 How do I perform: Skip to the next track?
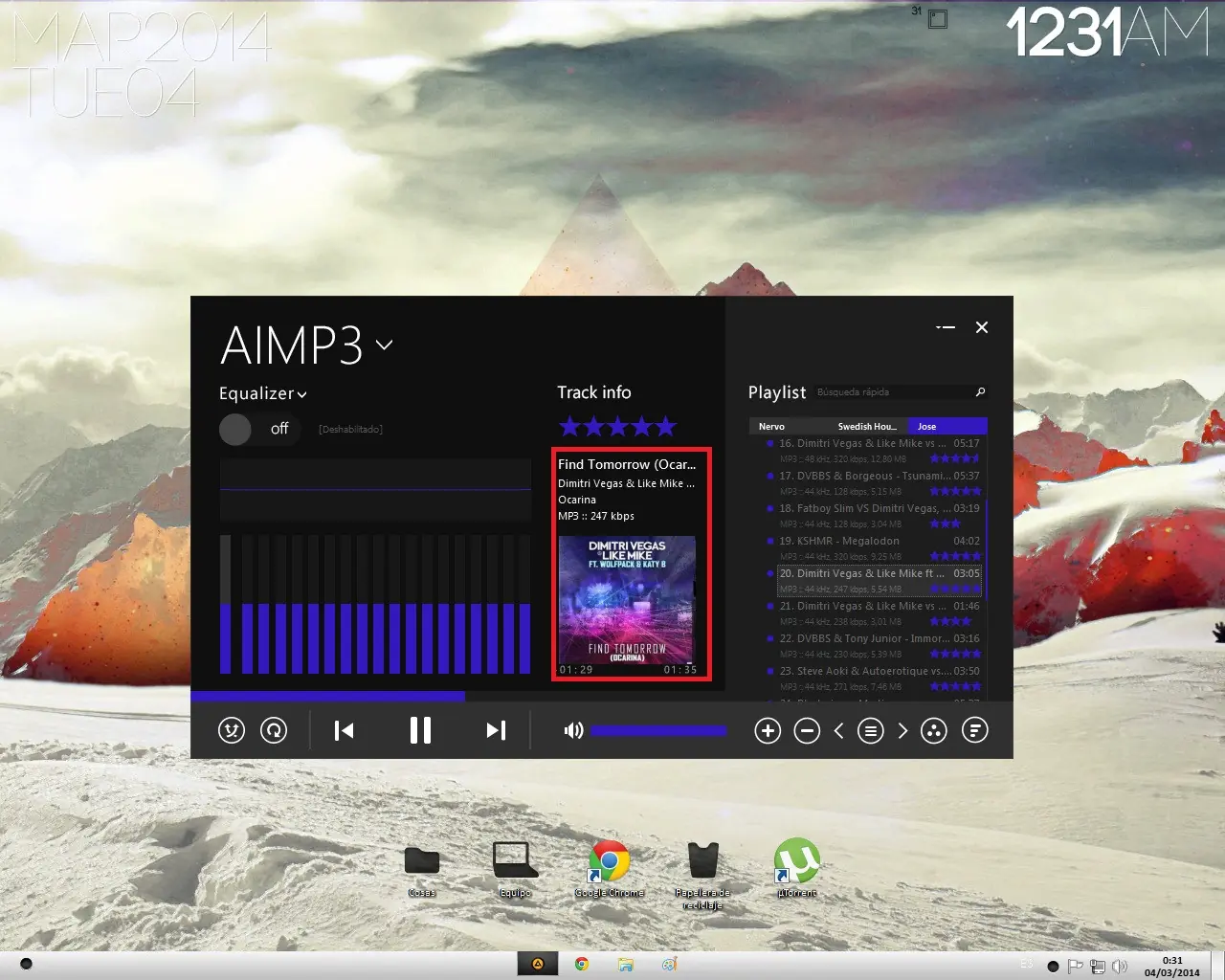(495, 730)
